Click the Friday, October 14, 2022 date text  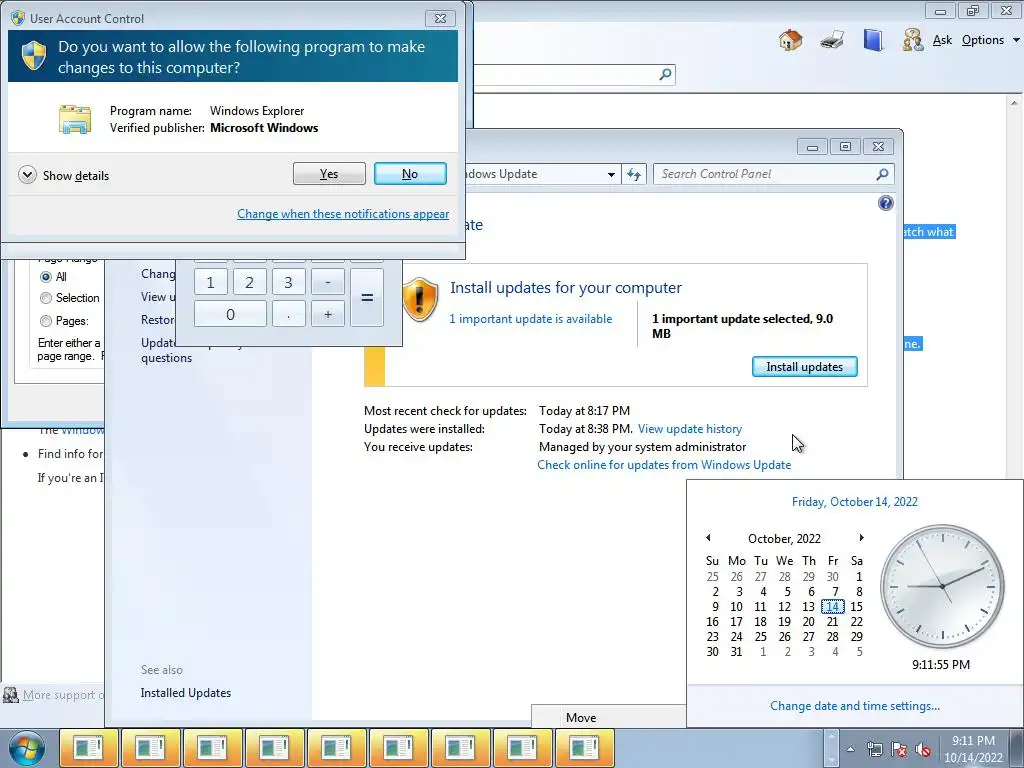pyautogui.click(x=854, y=502)
